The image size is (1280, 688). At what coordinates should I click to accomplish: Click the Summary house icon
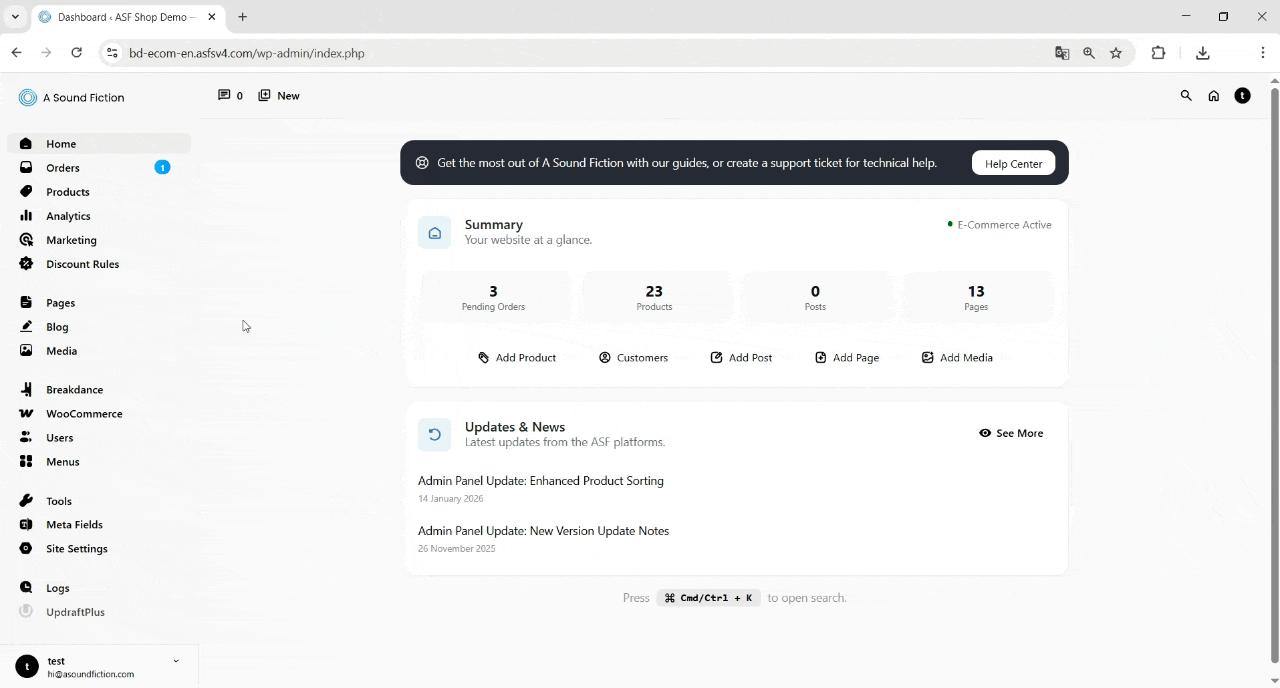[434, 233]
